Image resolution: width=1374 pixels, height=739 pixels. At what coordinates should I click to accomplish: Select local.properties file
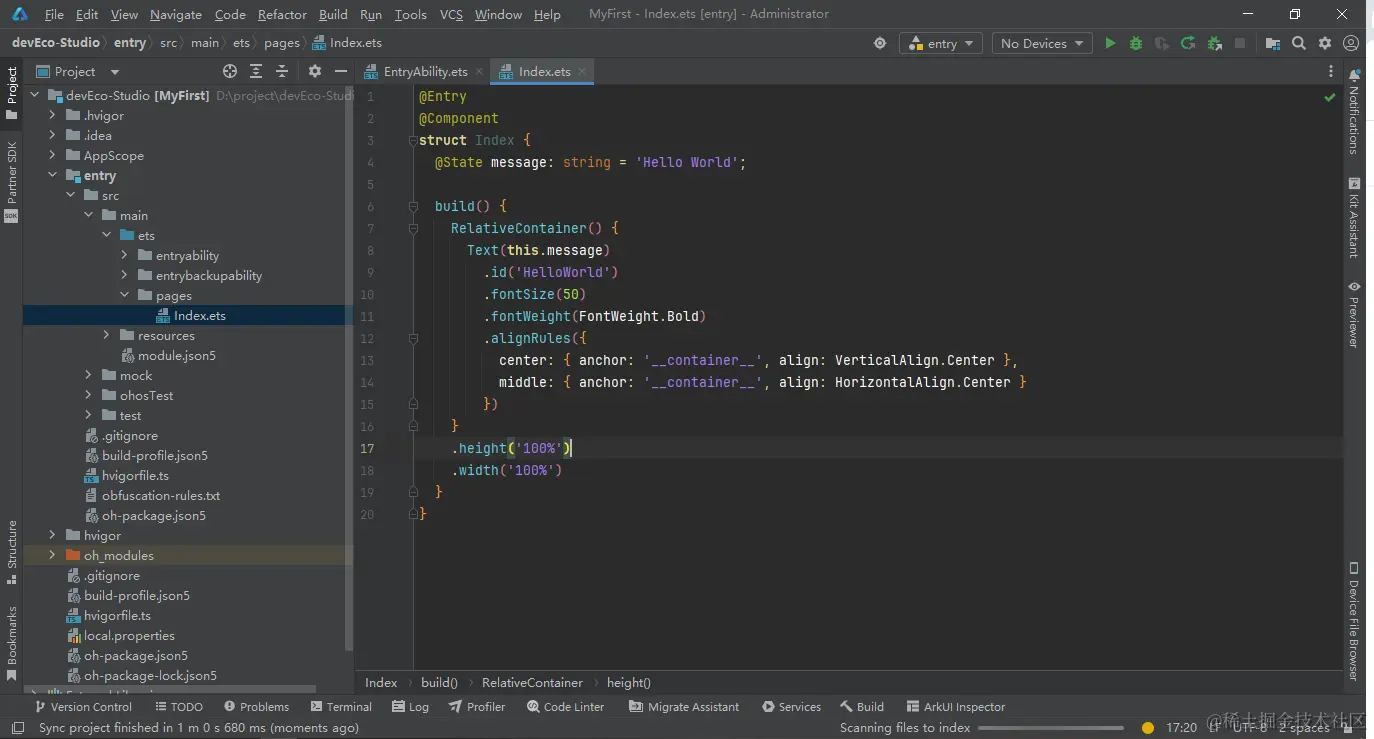(x=121, y=635)
